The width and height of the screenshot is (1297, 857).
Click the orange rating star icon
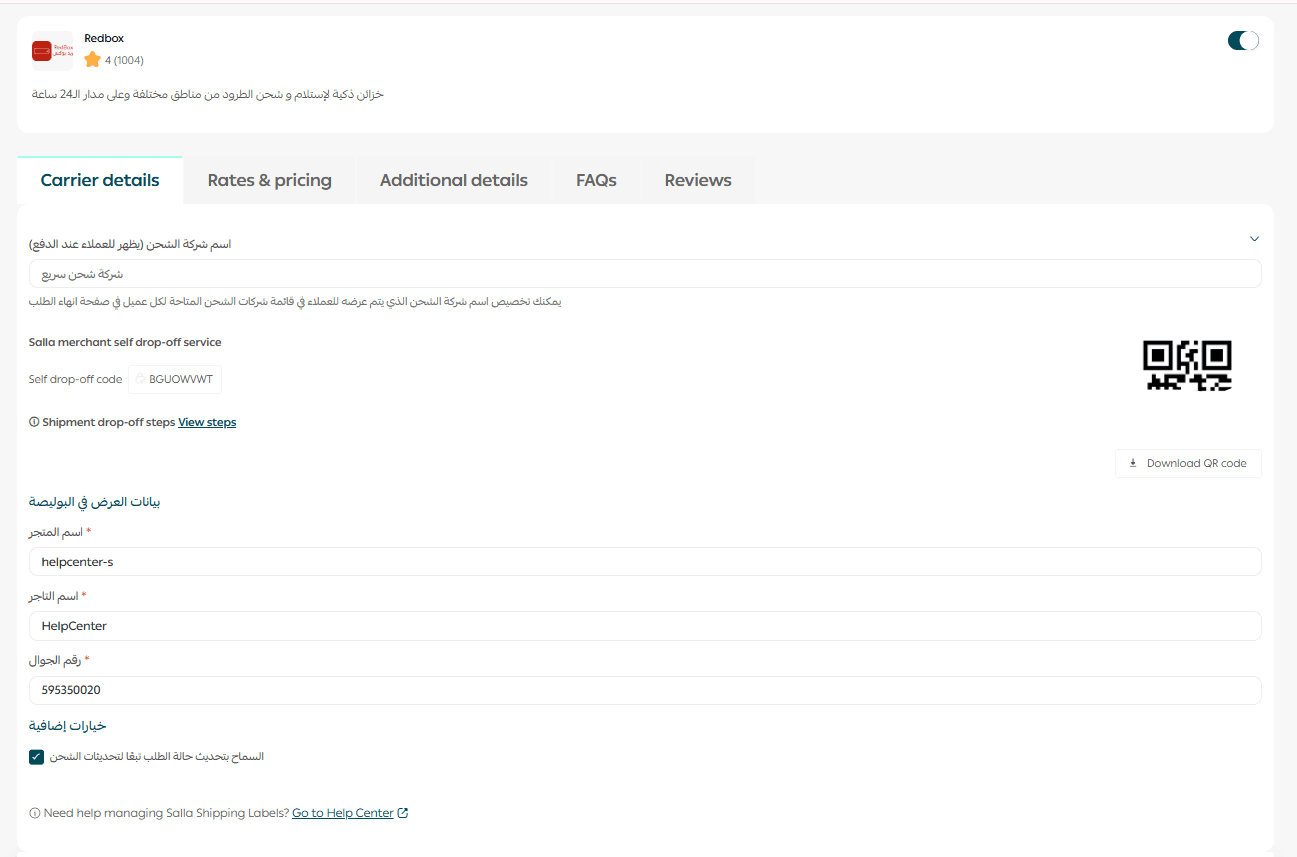(x=93, y=60)
